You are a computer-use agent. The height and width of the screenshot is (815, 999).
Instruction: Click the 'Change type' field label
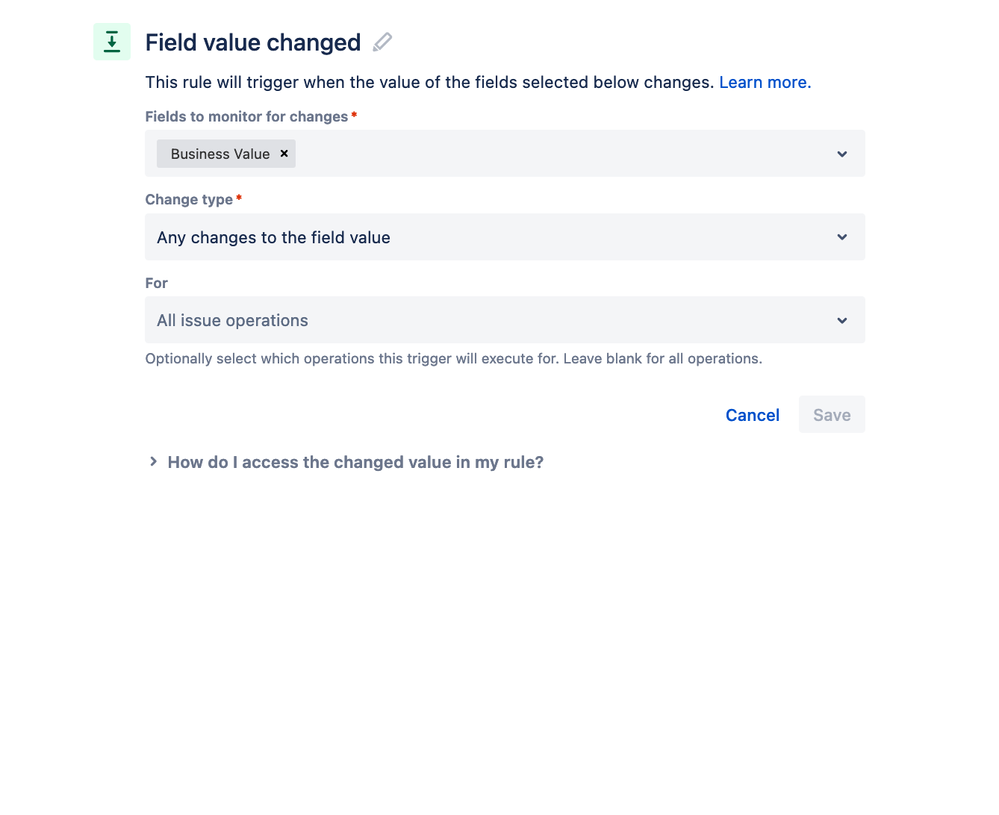click(189, 200)
